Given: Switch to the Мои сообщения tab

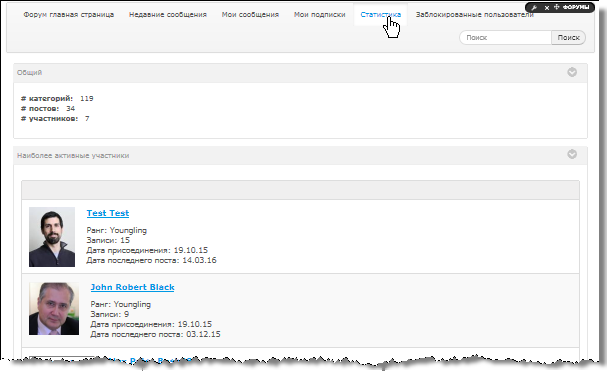Looking at the screenshot, I should point(250,15).
